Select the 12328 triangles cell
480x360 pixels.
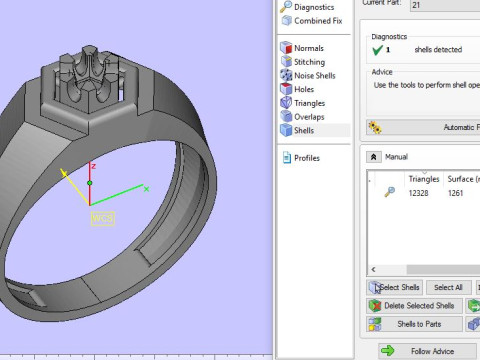(x=419, y=193)
